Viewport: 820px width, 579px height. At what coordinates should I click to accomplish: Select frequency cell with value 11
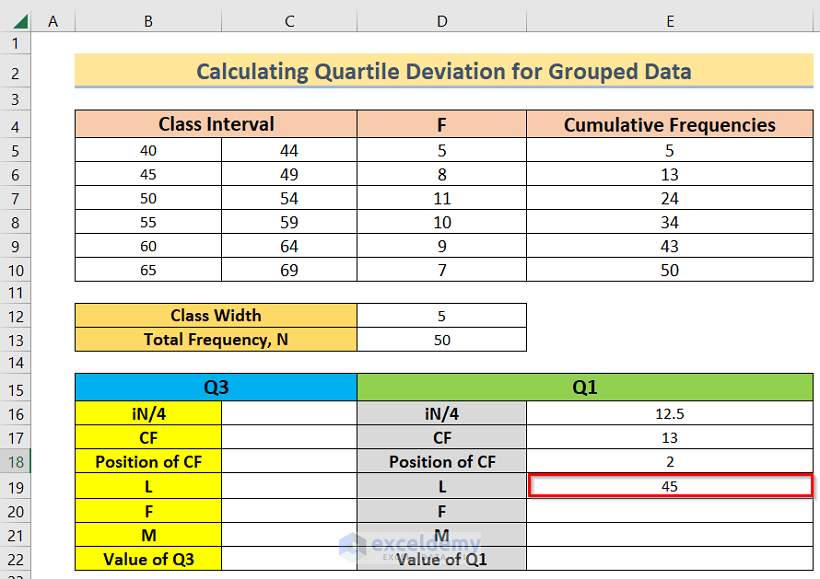tap(442, 198)
